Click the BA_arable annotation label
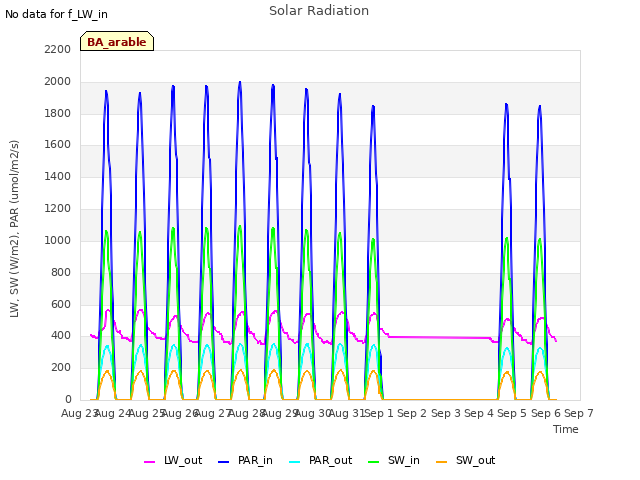640x480 pixels. [x=117, y=42]
